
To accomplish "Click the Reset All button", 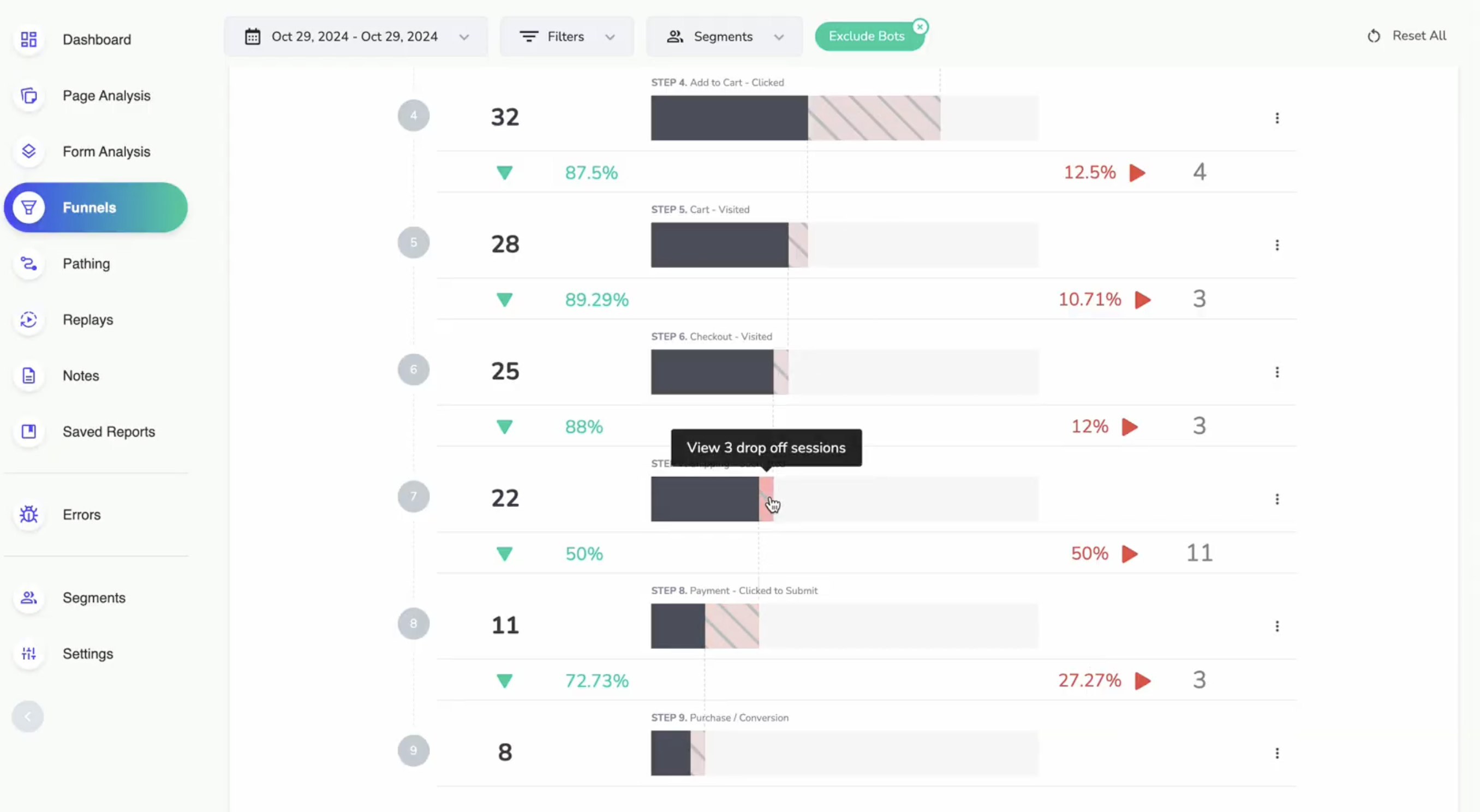I will [x=1406, y=35].
